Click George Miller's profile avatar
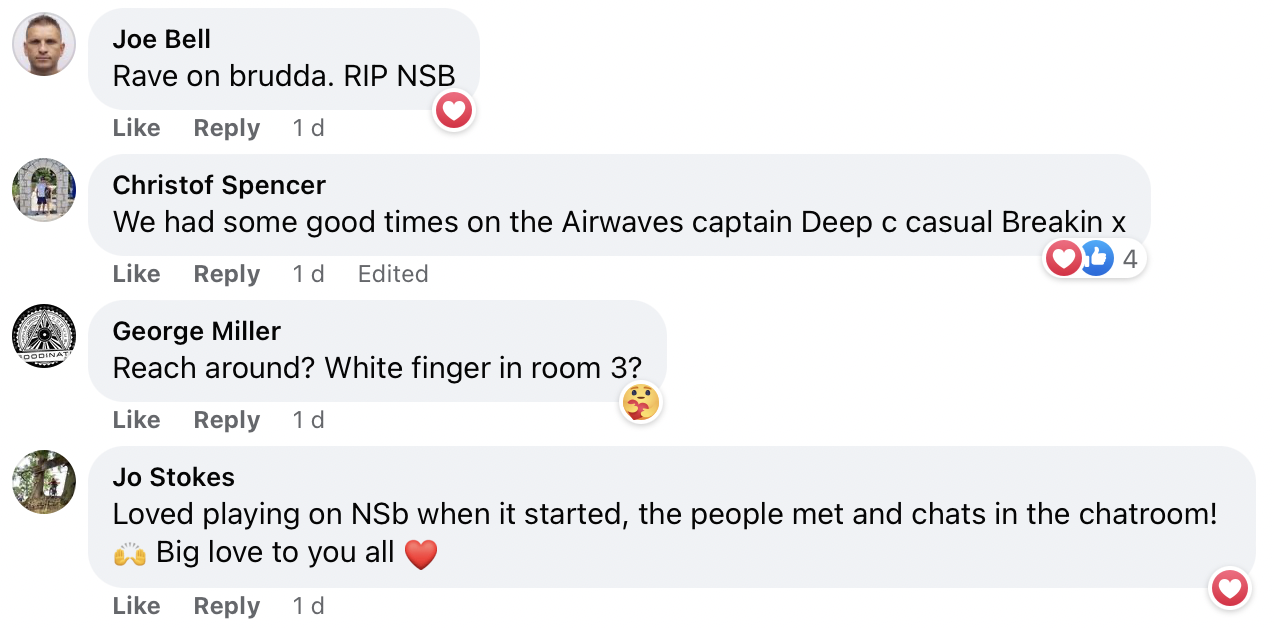 (x=44, y=336)
